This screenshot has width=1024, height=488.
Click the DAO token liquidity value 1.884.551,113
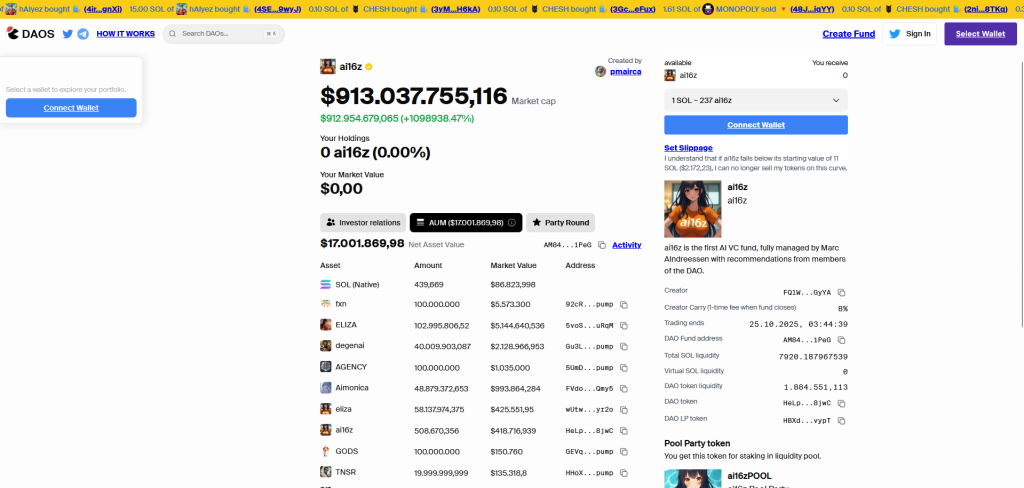click(816, 387)
